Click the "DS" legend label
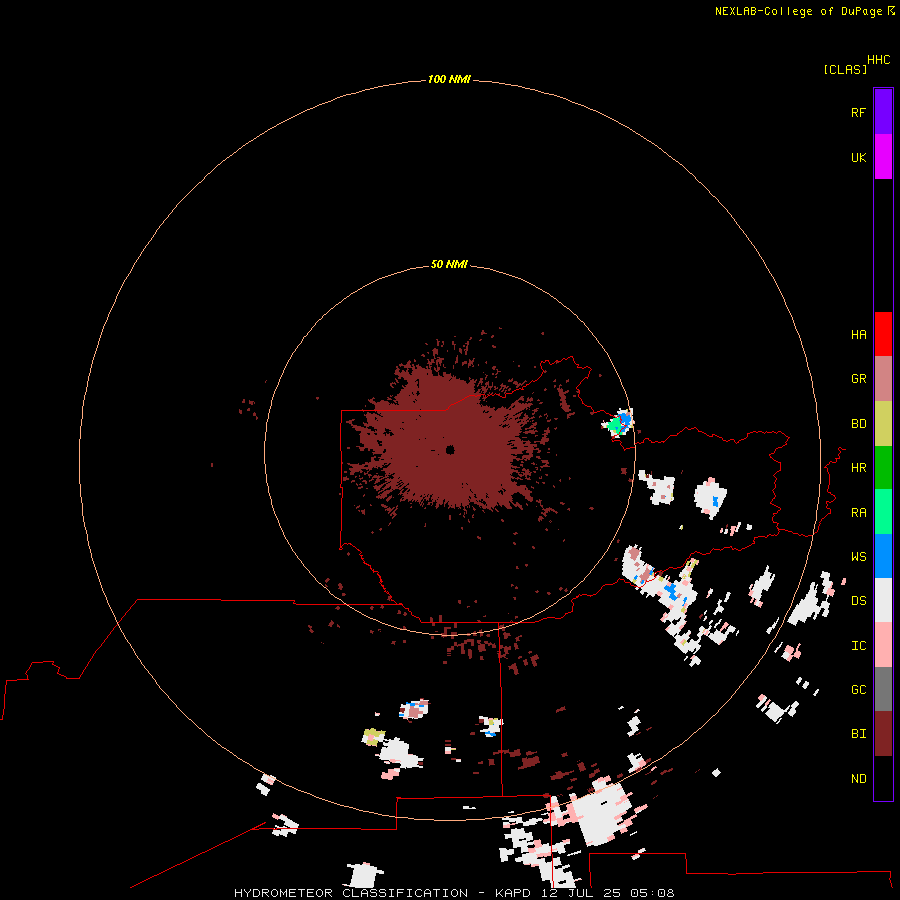 point(858,601)
